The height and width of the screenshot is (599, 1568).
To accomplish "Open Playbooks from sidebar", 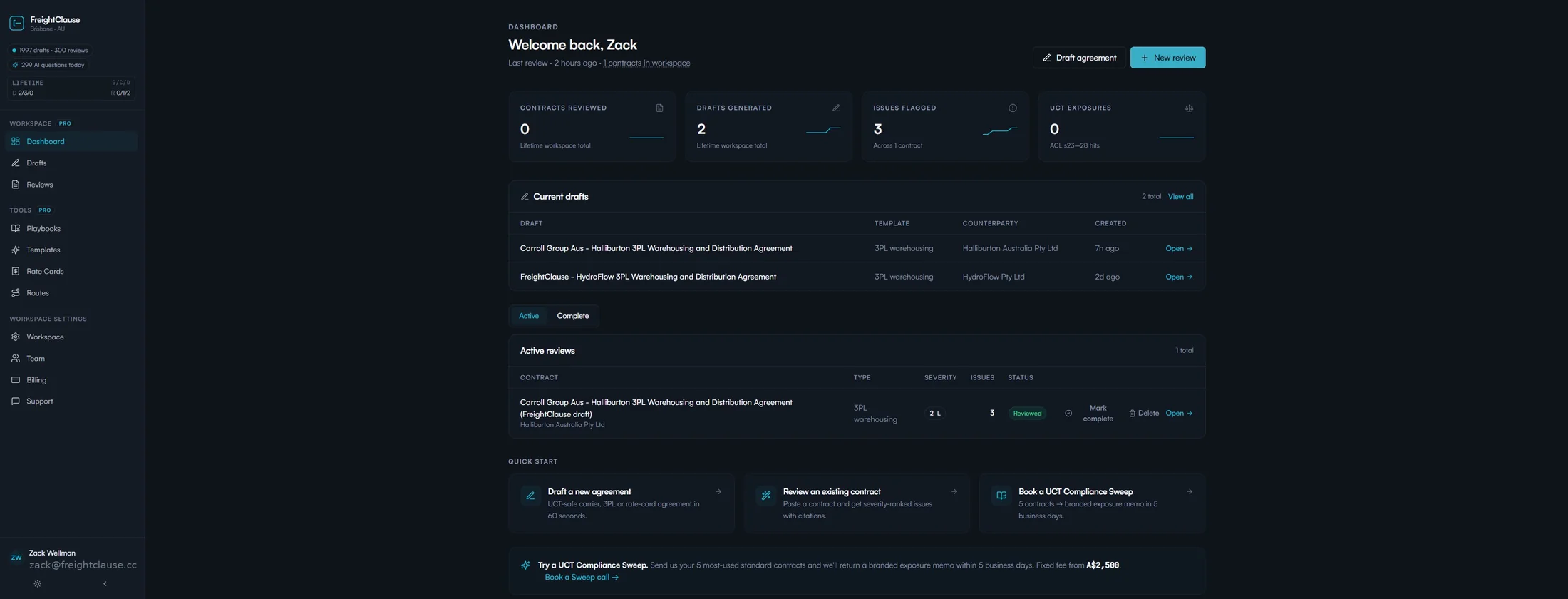I will point(71,228).
